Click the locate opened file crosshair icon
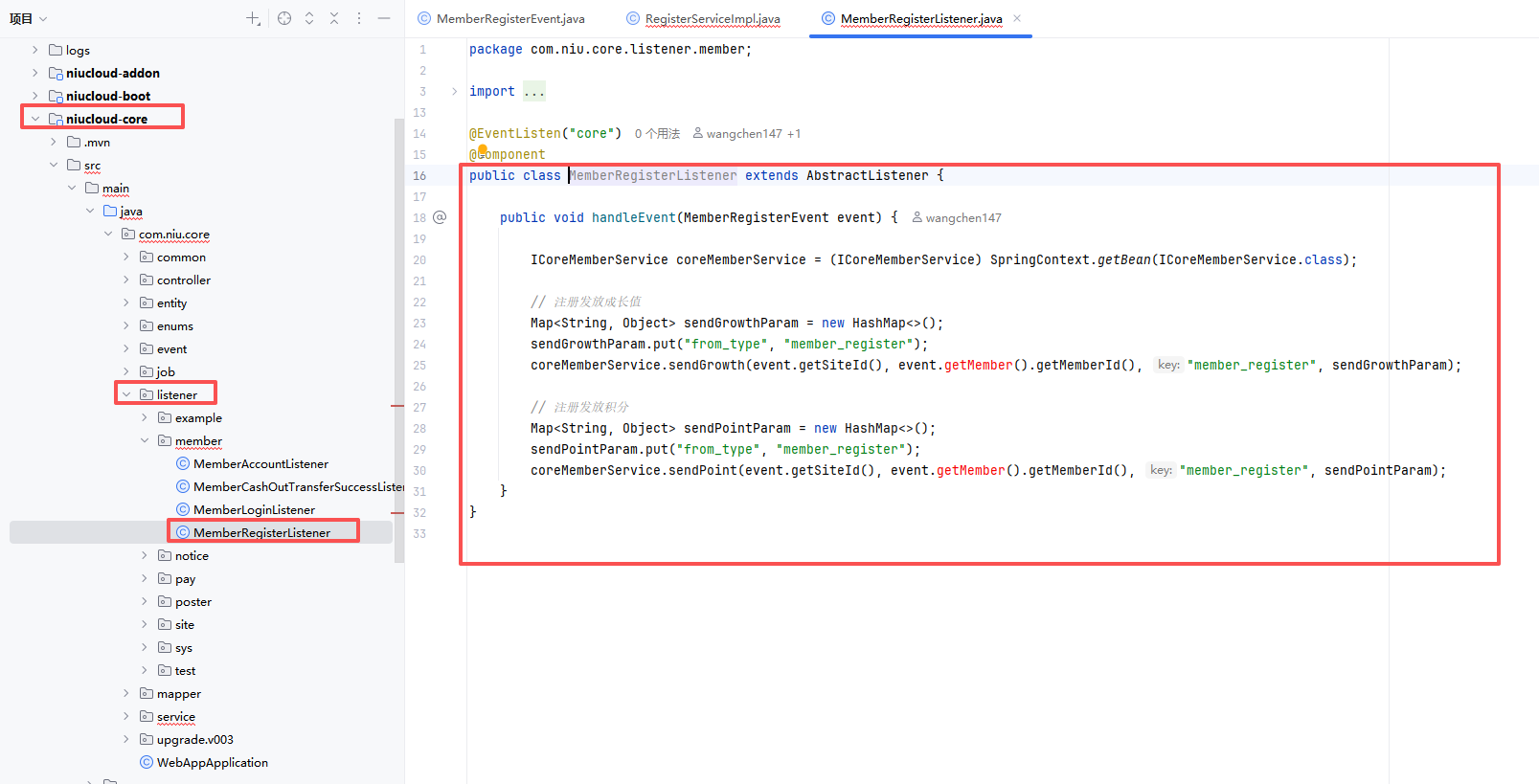Screen dimensions: 1539x784 284,18
